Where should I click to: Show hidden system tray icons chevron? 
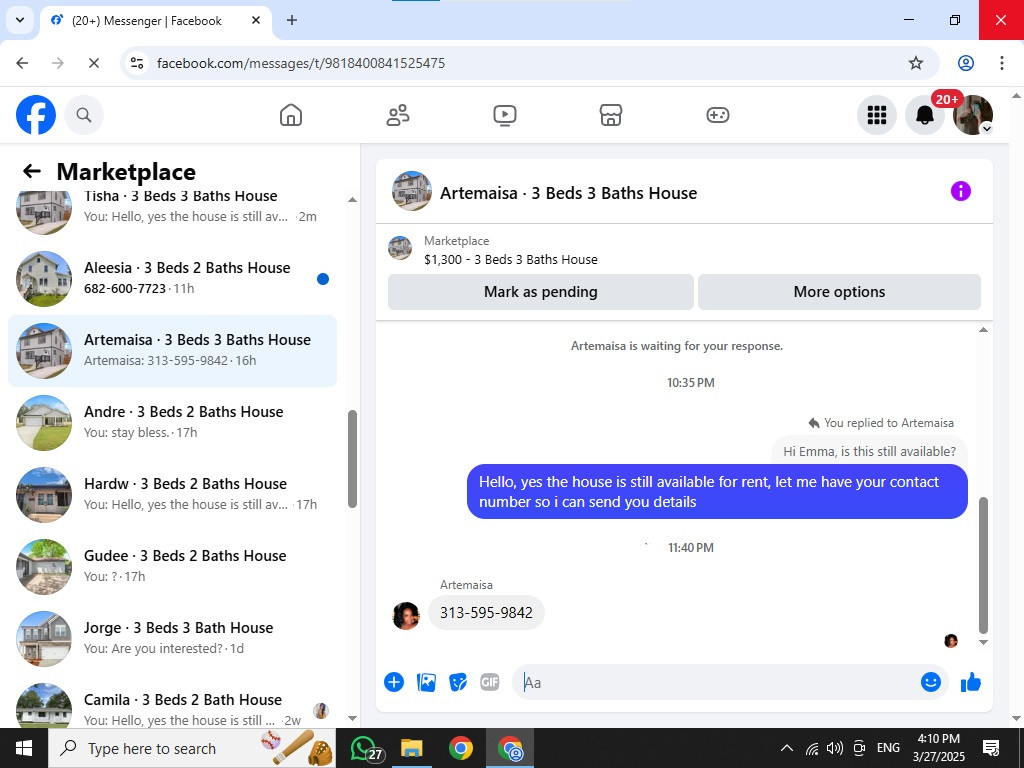[787, 748]
